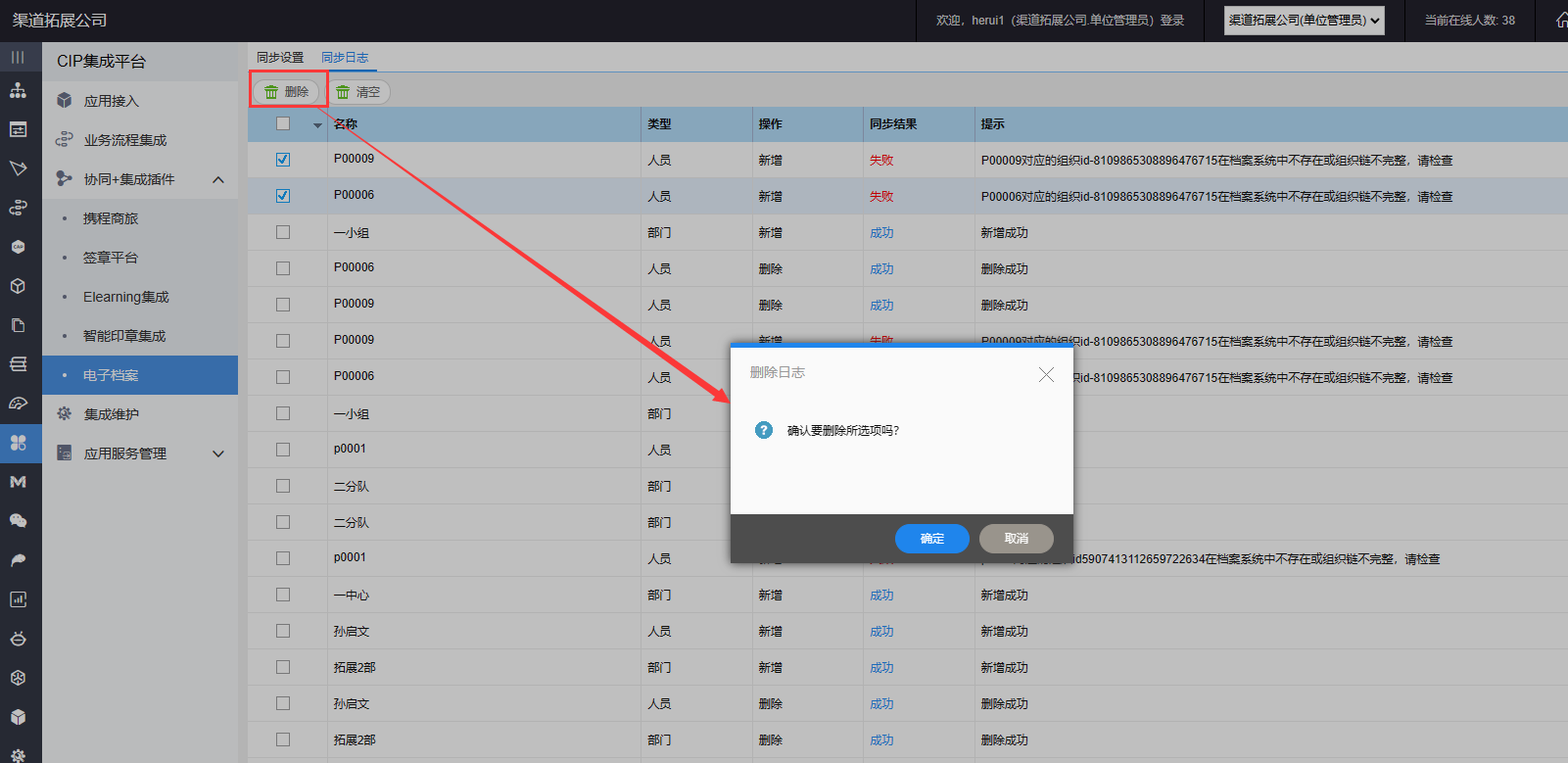Image resolution: width=1568 pixels, height=763 pixels.
Task: Click the 成功 link in the 拓展2部 删除 row
Action: tap(881, 740)
